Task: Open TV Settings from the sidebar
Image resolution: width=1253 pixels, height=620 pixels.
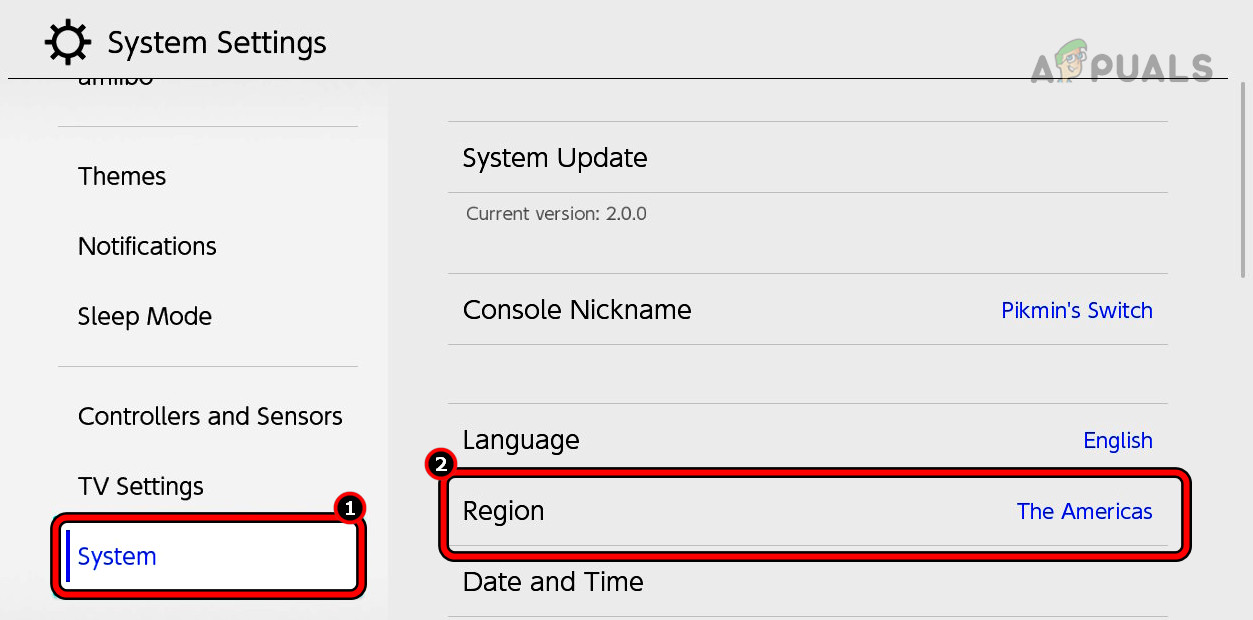Action: pyautogui.click(x=140, y=486)
